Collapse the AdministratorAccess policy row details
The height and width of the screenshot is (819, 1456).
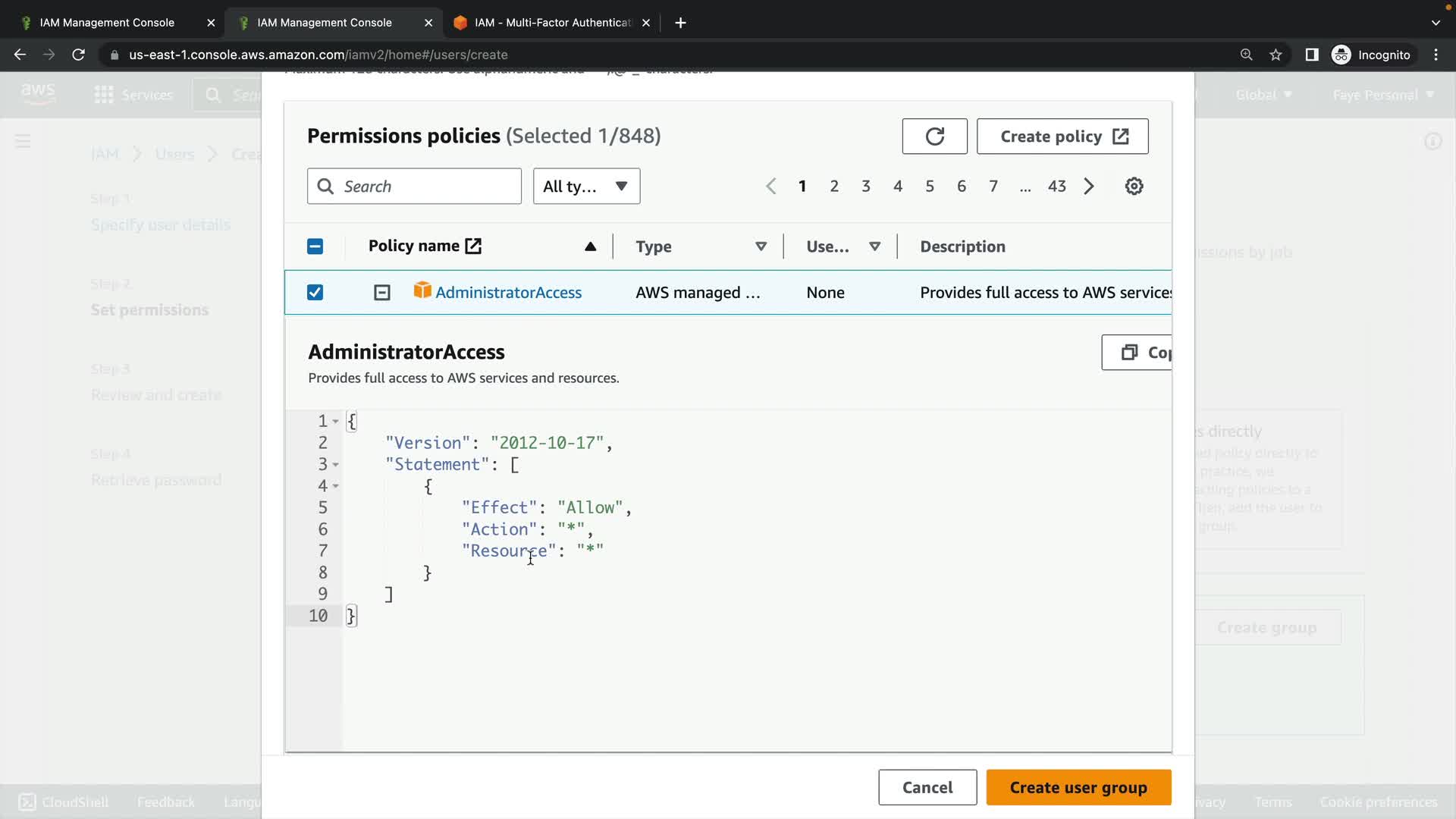pyautogui.click(x=382, y=293)
